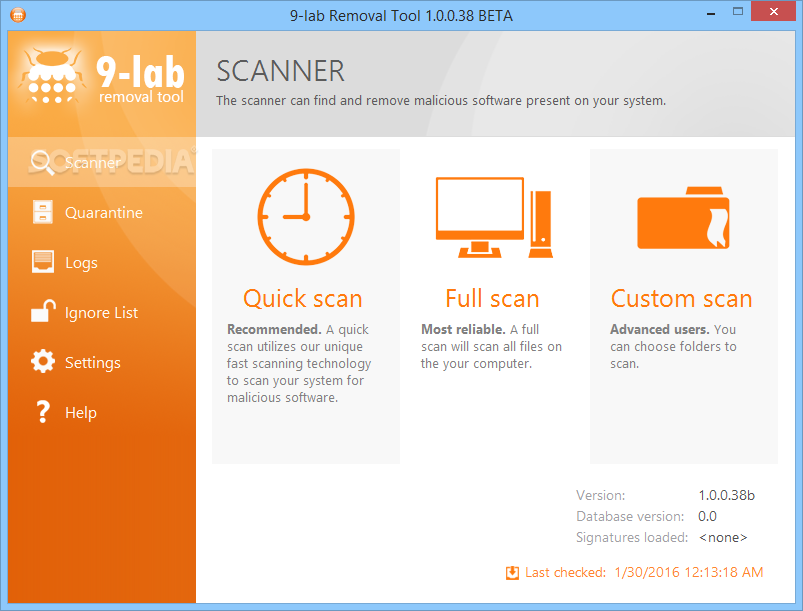This screenshot has width=803, height=611.
Task: Switch to the Logs section
Action: coord(102,262)
